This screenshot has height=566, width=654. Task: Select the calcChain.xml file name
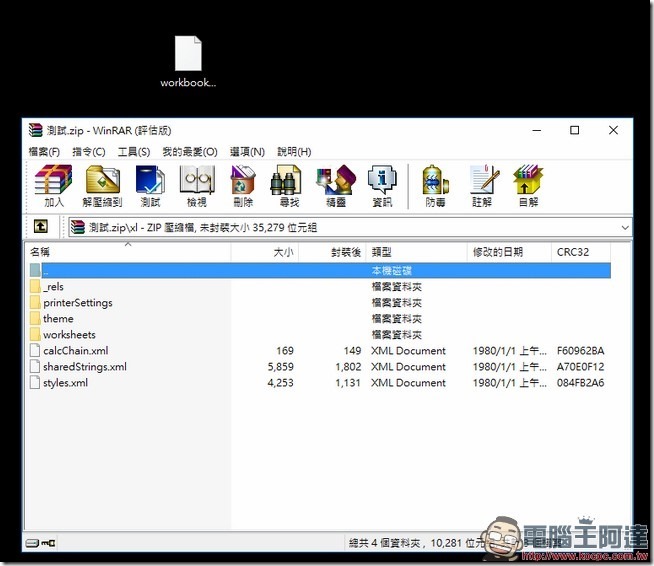click(x=75, y=350)
